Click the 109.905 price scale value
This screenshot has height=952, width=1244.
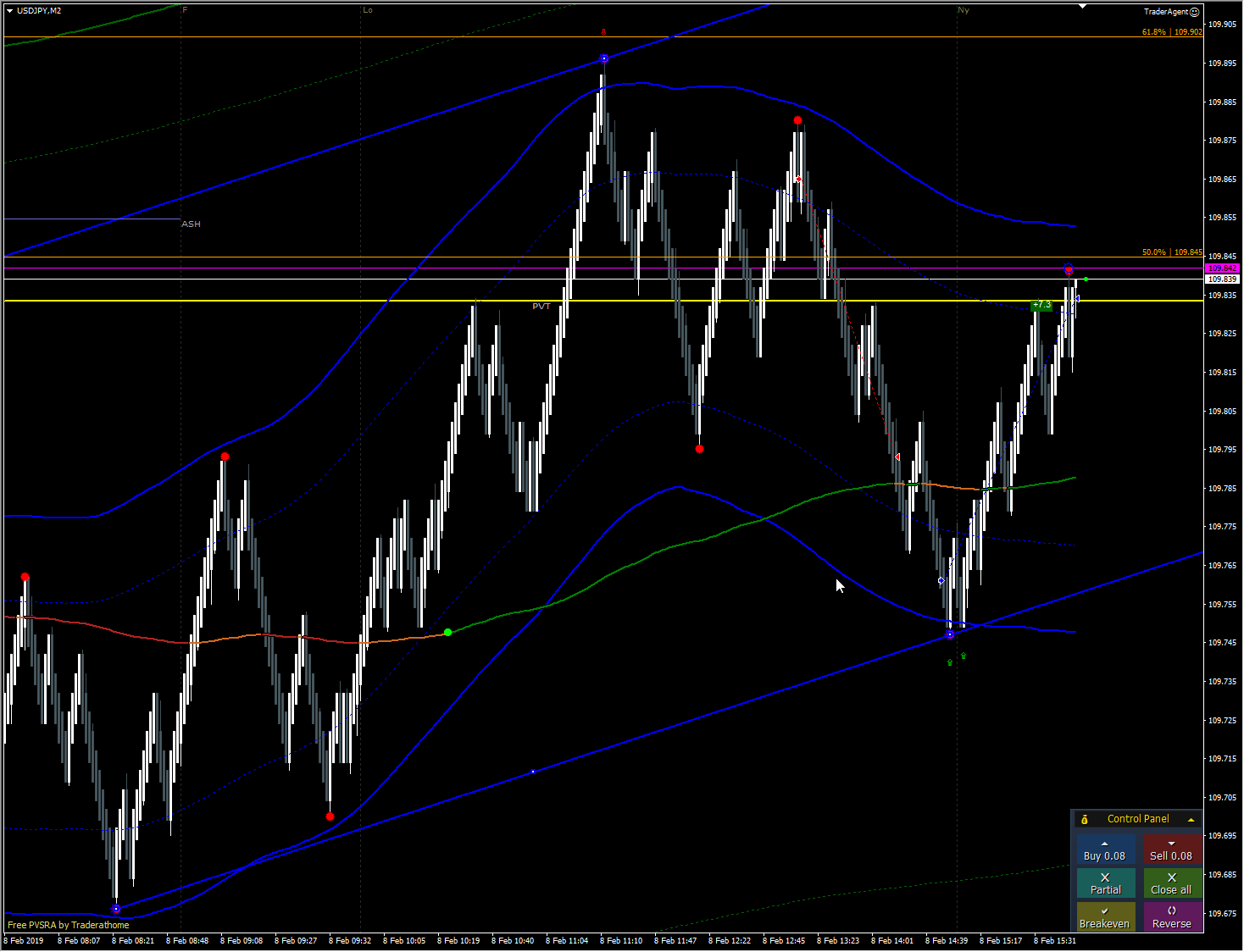1222,25
